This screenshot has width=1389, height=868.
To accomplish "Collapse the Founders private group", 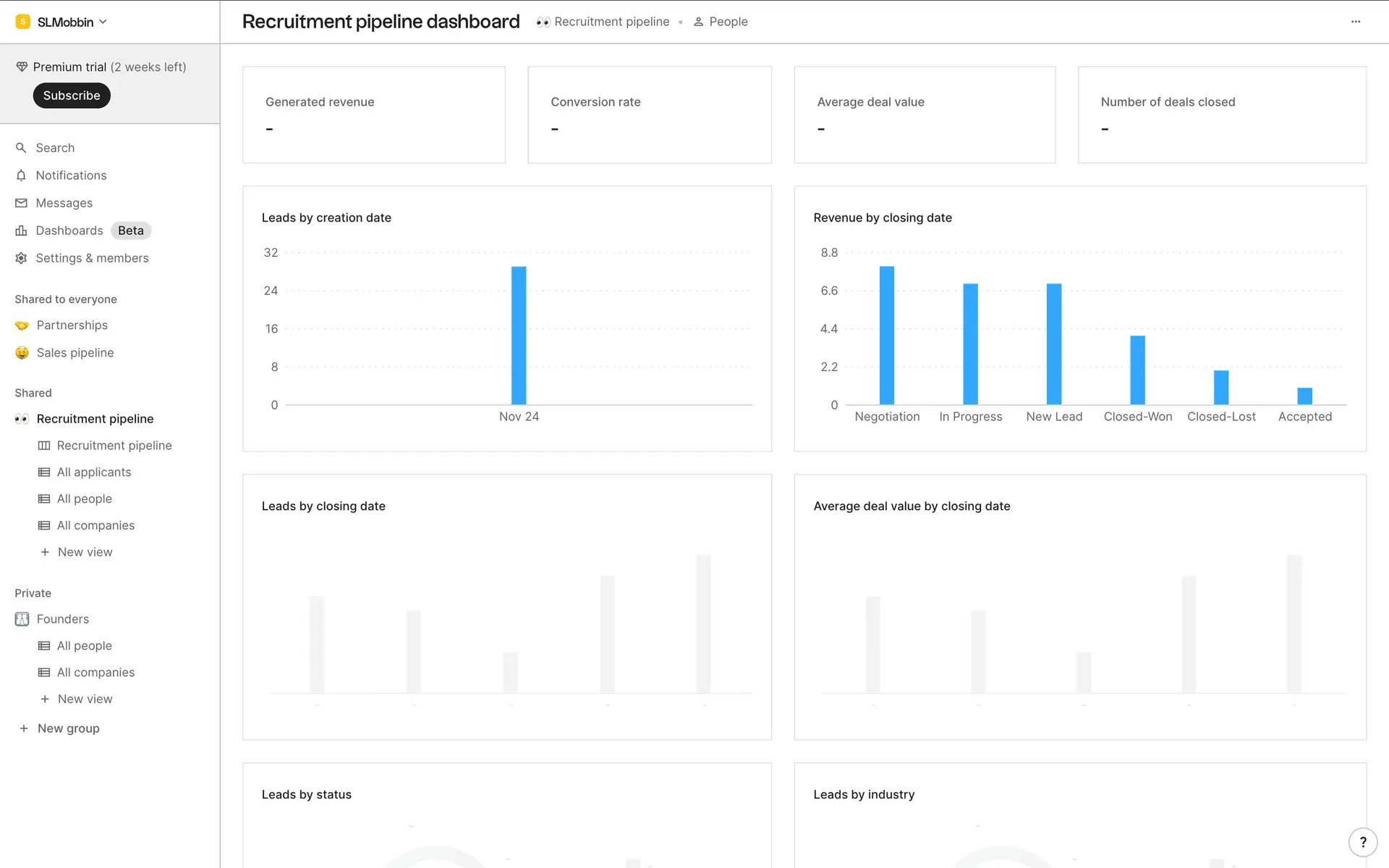I will (63, 619).
